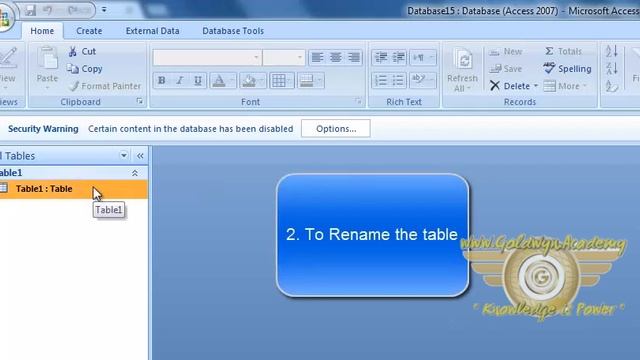Toggle Underline formatting

click(x=198, y=80)
